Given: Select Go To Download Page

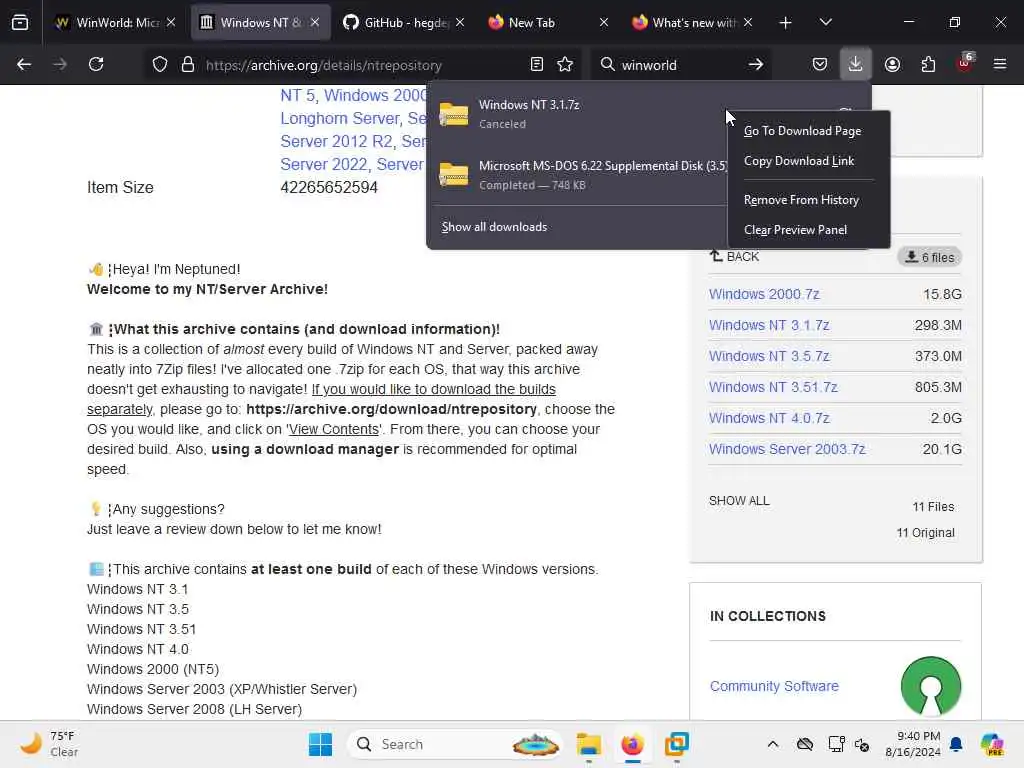Looking at the screenshot, I should pyautogui.click(x=802, y=131).
